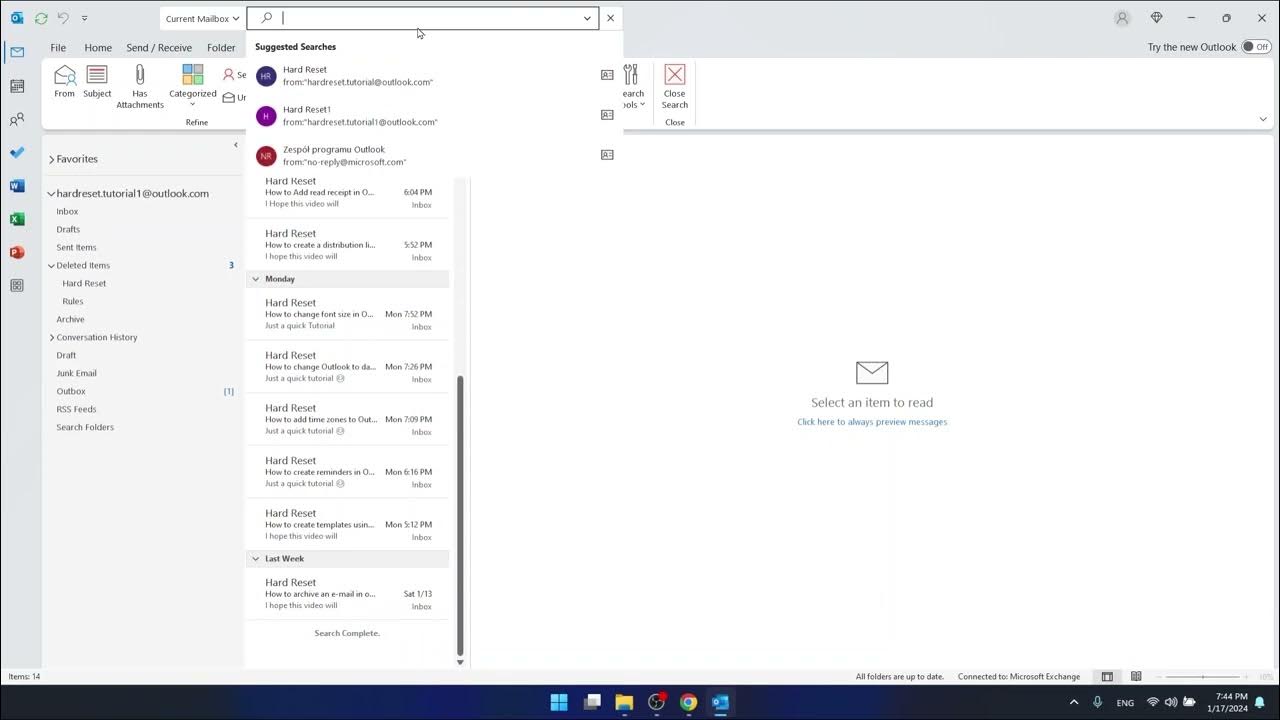The width and height of the screenshot is (1280, 720).
Task: Click here to always preview messages
Action: pyautogui.click(x=871, y=421)
